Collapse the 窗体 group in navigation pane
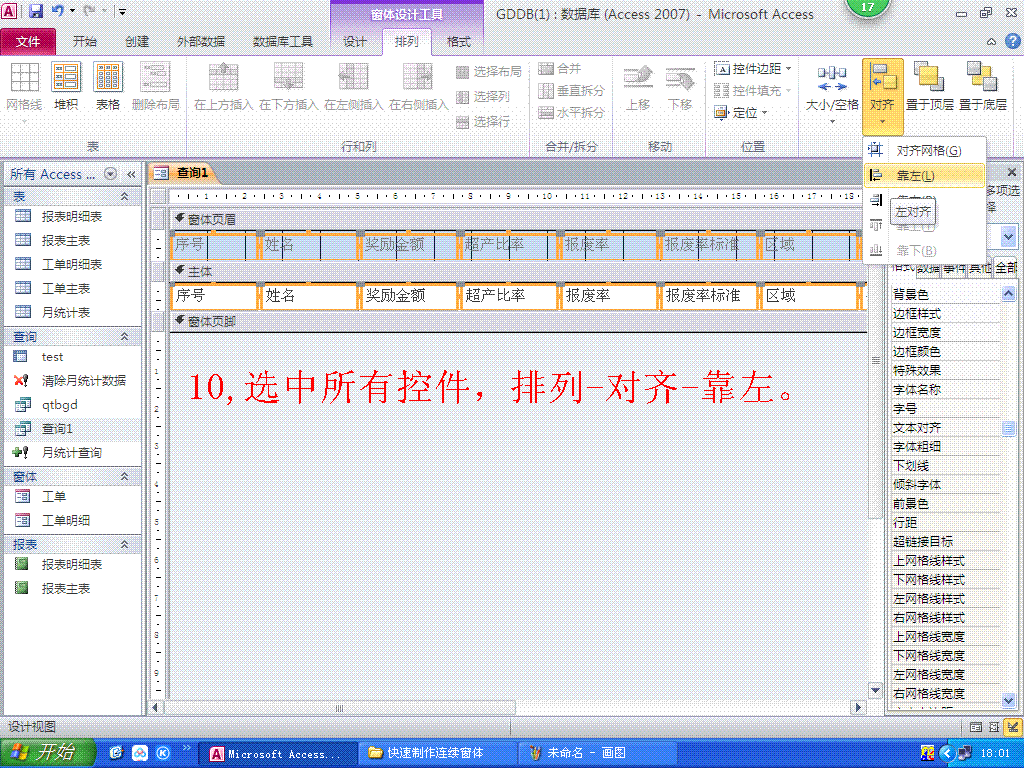Image resolution: width=1024 pixels, height=768 pixels. click(124, 477)
